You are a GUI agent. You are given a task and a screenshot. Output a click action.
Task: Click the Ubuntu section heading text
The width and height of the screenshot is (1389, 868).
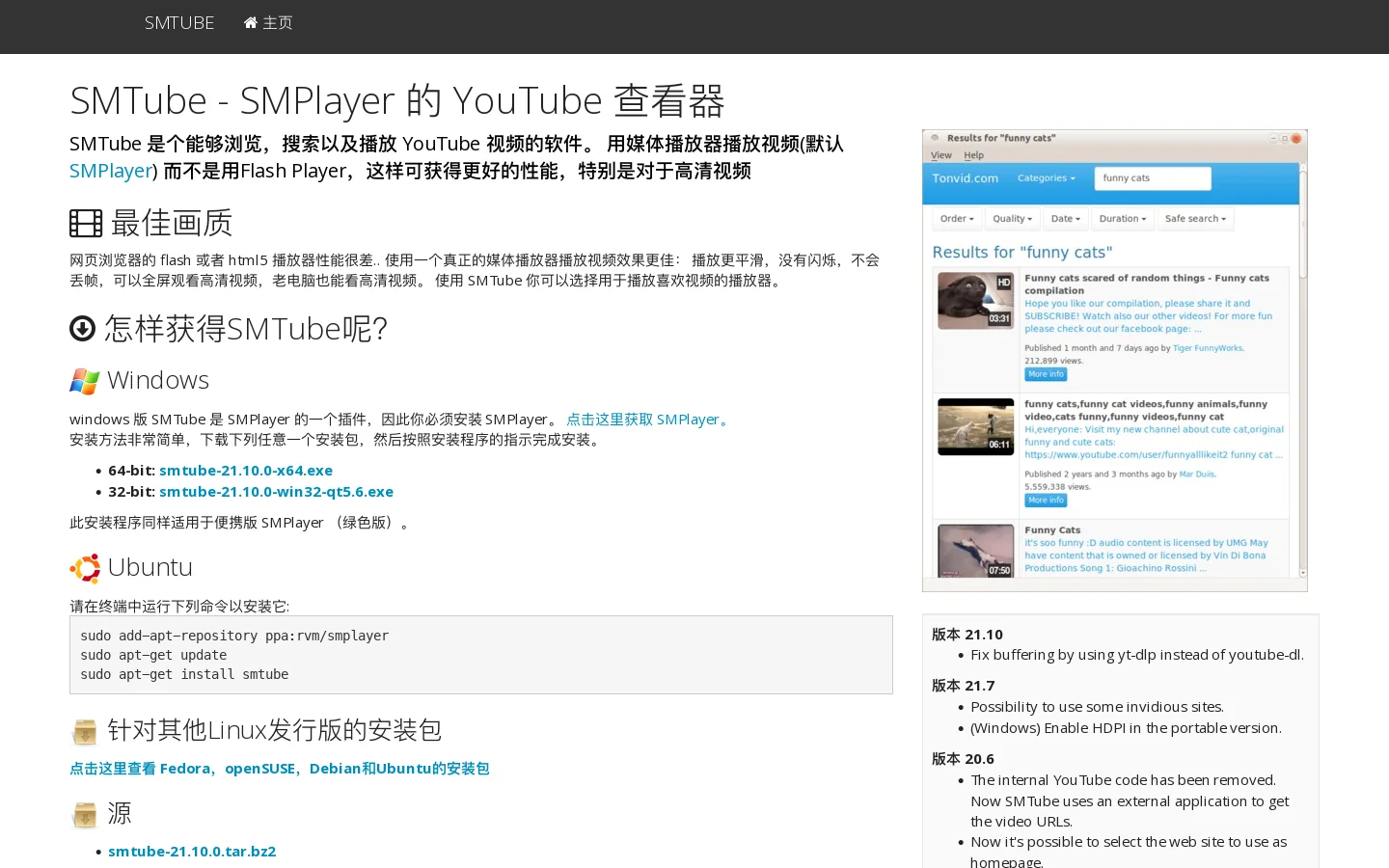click(150, 568)
